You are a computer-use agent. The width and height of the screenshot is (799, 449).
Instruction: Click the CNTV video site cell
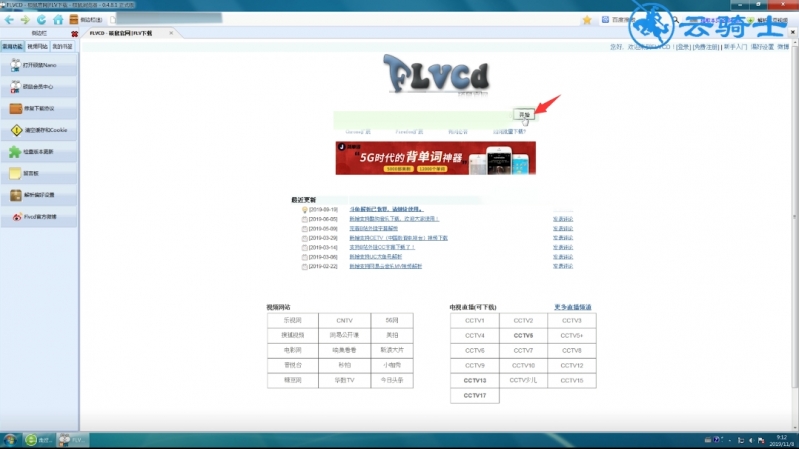tap(344, 321)
